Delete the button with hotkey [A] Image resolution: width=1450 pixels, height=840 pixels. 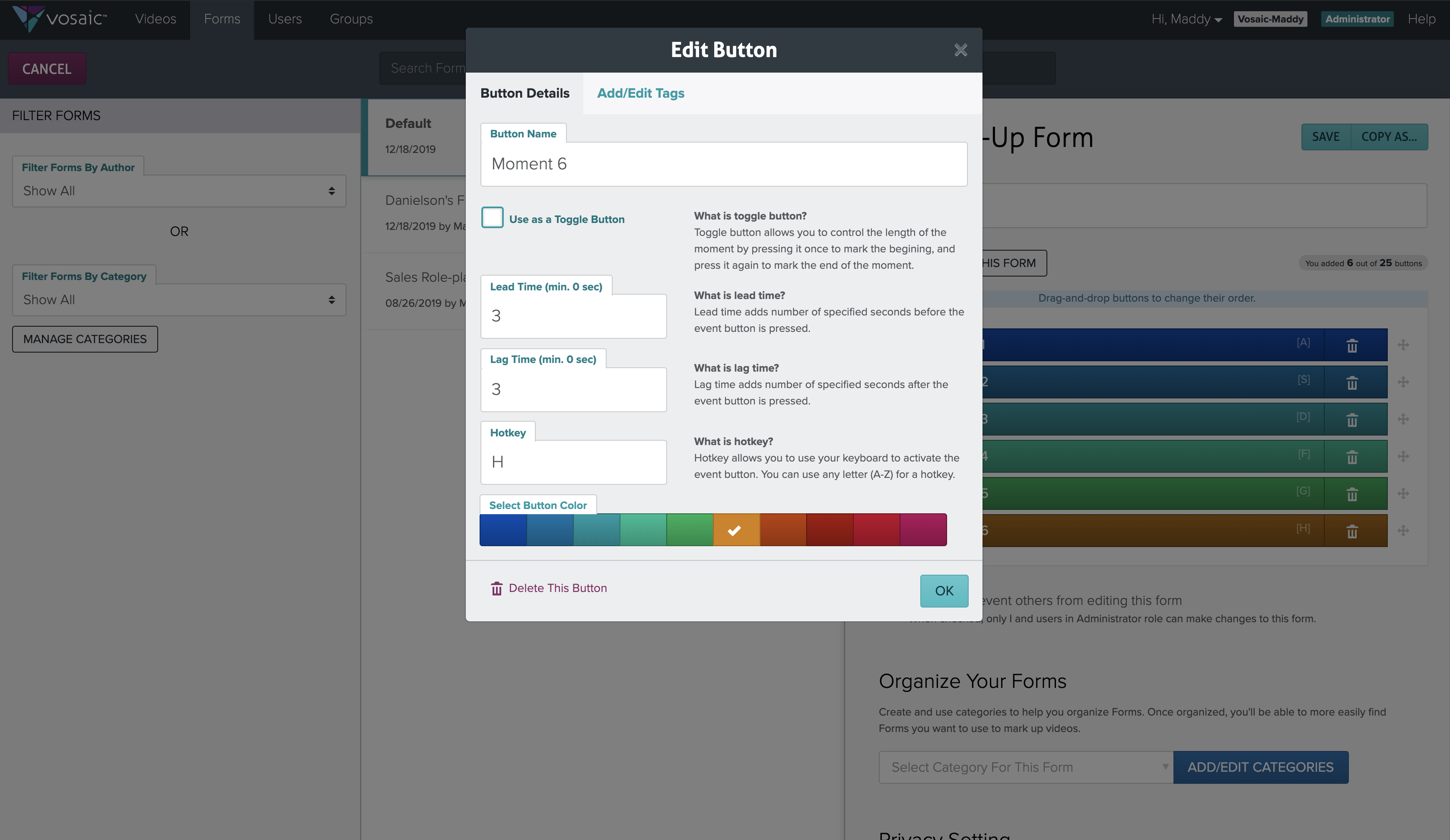point(1352,345)
